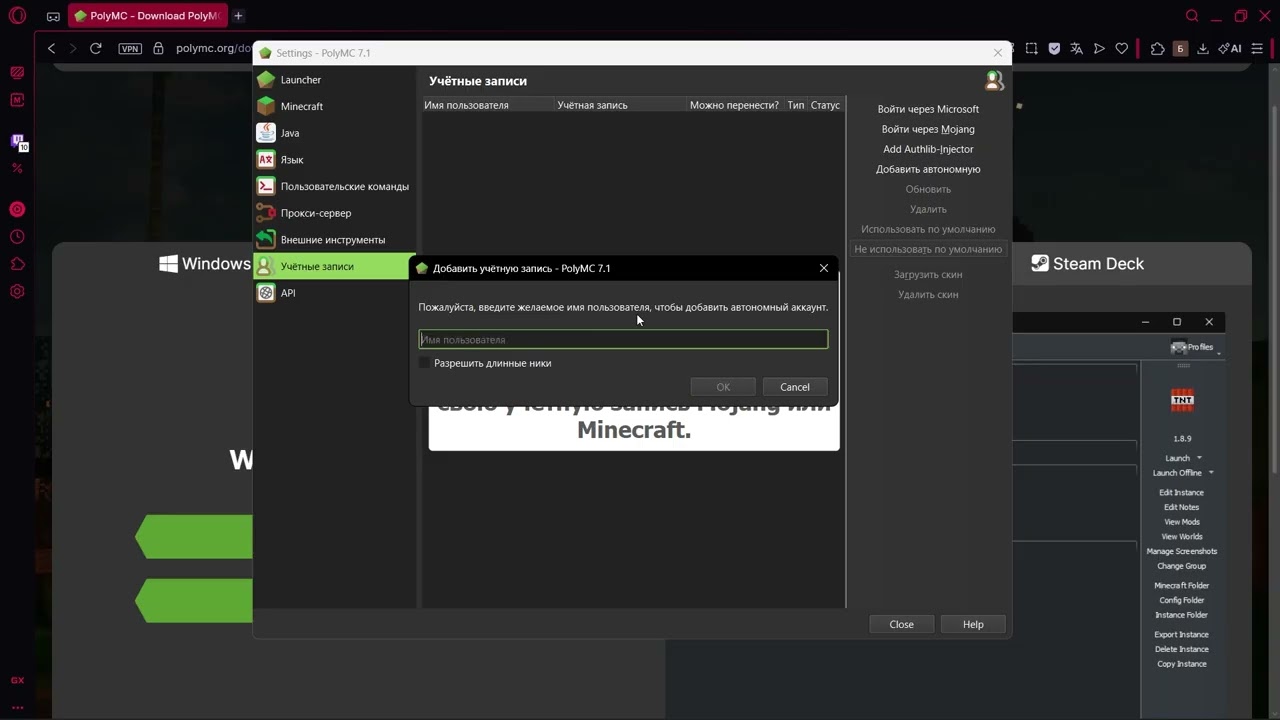Cancel the add account dialog

795,387
